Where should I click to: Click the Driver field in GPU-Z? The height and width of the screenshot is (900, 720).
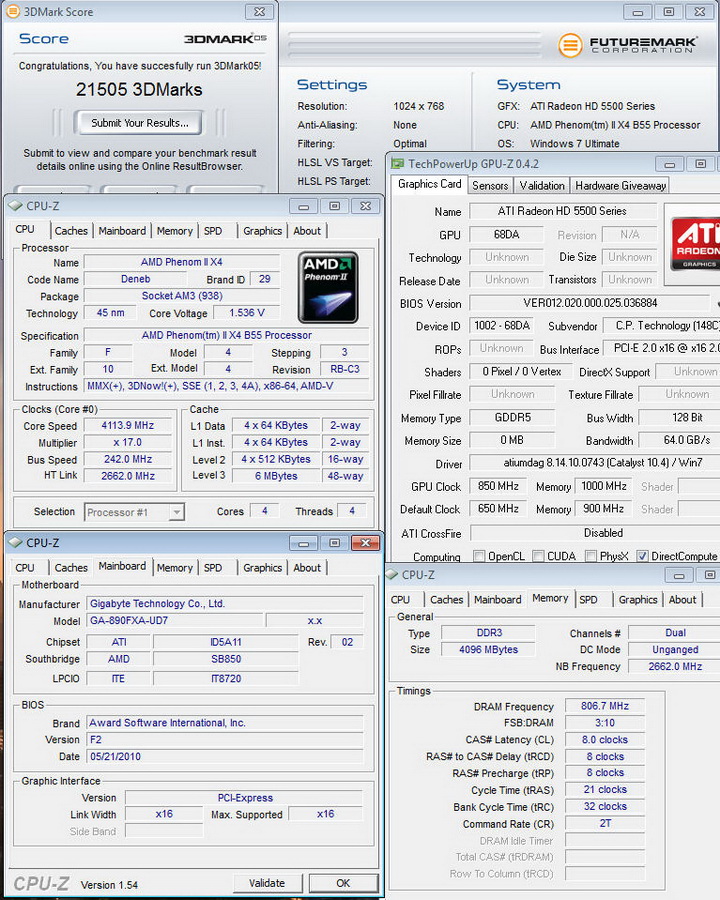[594, 463]
